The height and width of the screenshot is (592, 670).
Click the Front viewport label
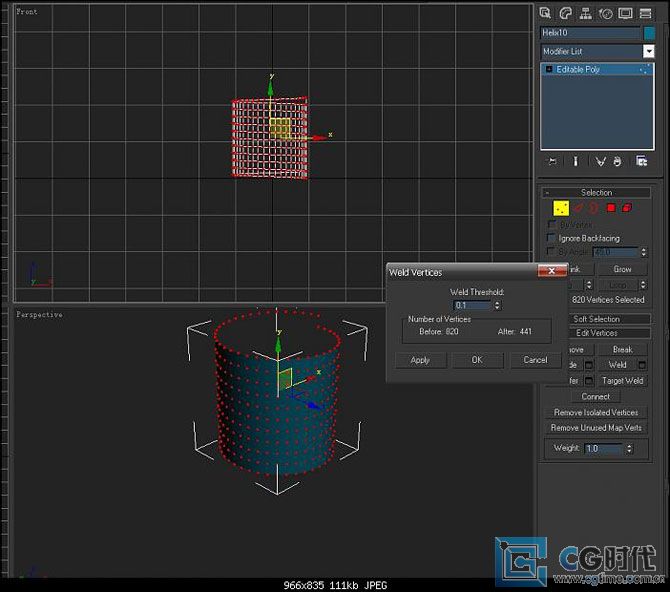click(x=26, y=12)
